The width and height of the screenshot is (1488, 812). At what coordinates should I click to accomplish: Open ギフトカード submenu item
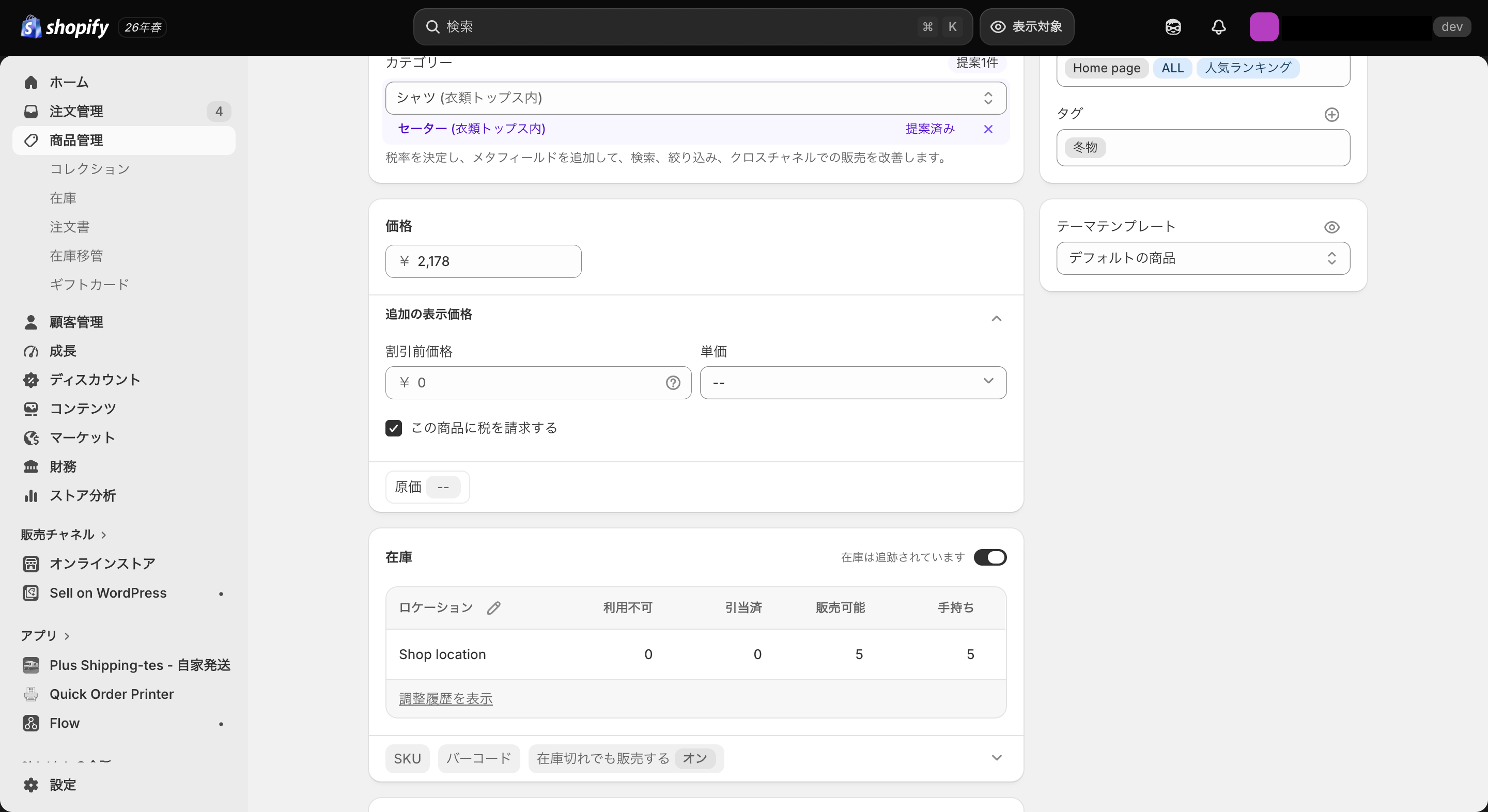click(89, 285)
